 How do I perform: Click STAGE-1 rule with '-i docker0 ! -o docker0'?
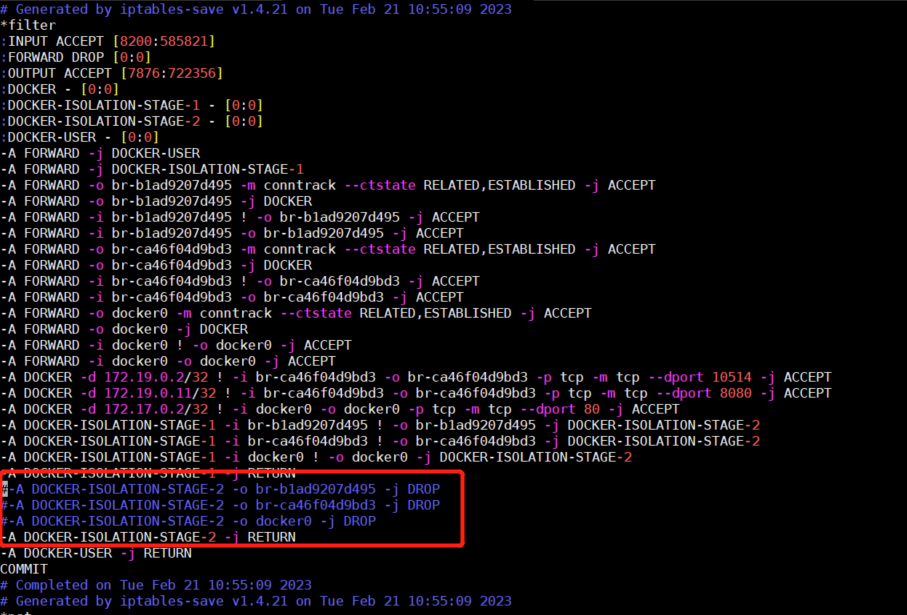[x=316, y=458]
